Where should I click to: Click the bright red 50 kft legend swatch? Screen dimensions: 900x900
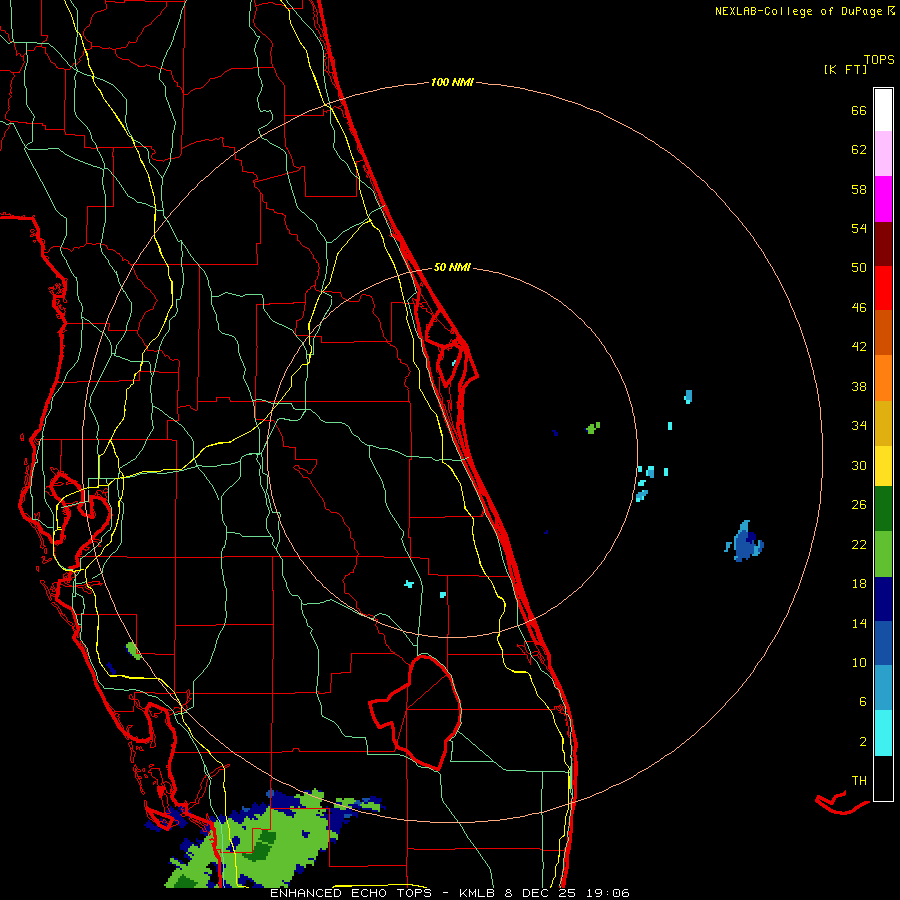pyautogui.click(x=883, y=288)
